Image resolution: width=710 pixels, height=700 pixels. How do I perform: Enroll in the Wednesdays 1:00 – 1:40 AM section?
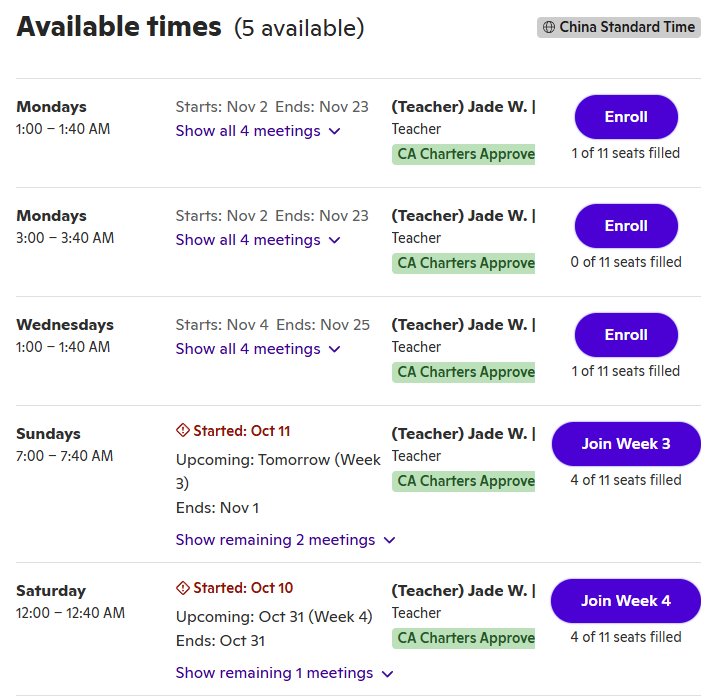point(626,335)
